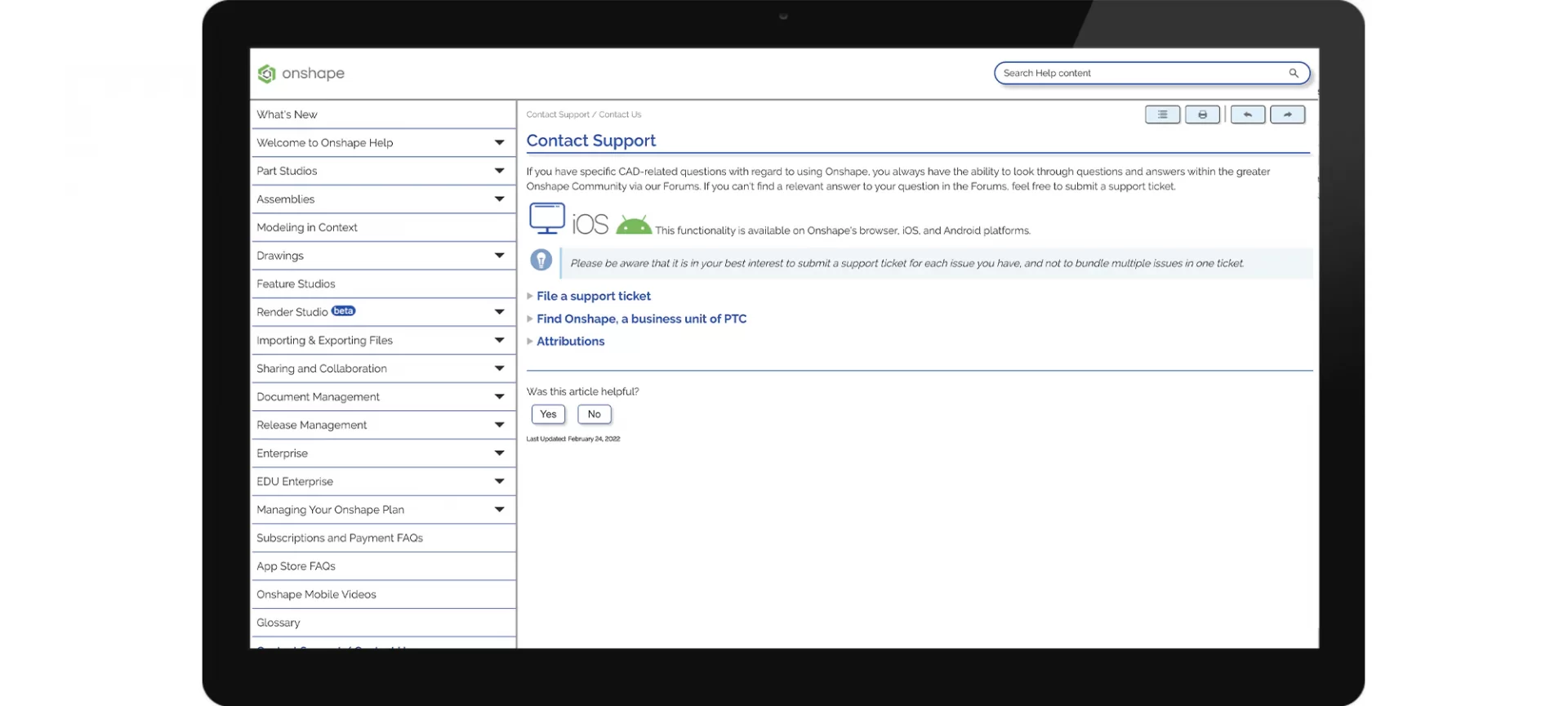
Task: Expand Sharing and Collaboration arrow
Action: pos(499,369)
